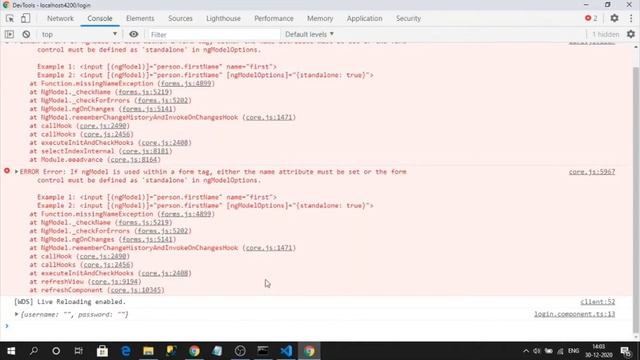Click the red error icon beside ERROR Error

pyautogui.click(x=7, y=171)
